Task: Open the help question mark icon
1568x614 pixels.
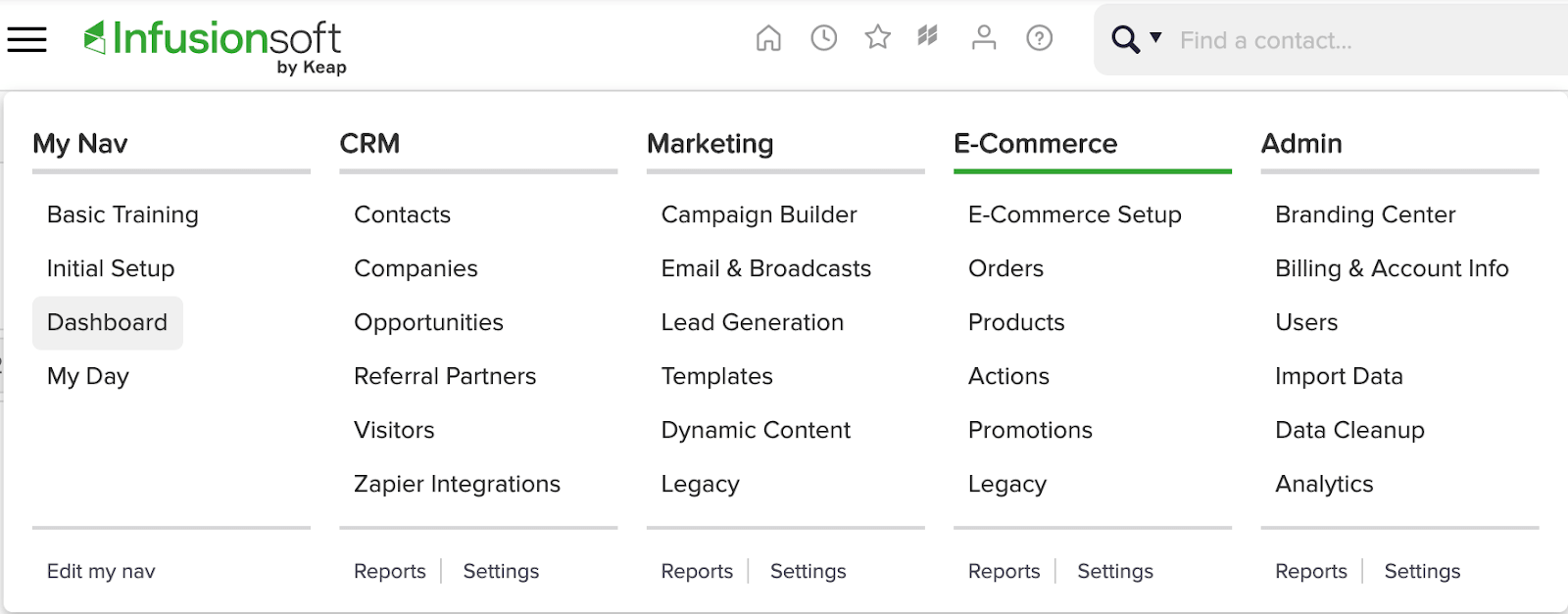Action: tap(1039, 38)
